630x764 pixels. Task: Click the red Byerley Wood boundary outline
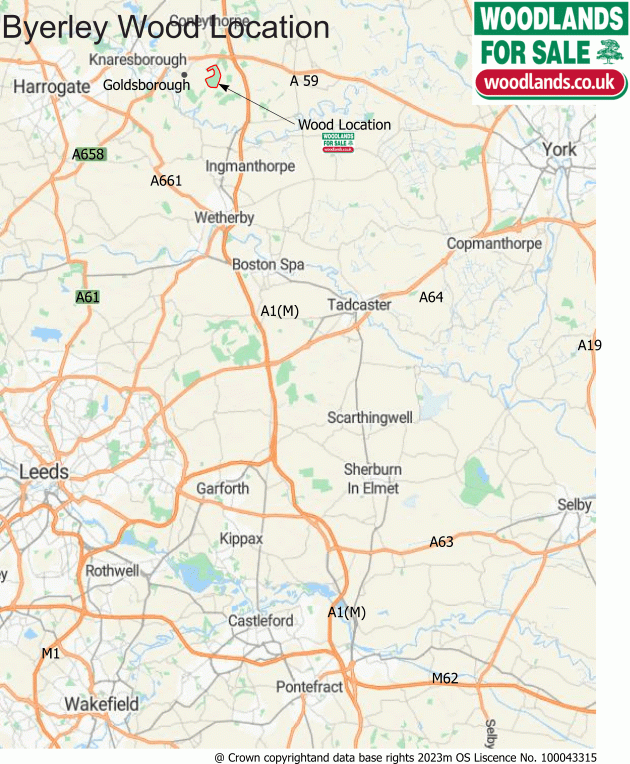coord(212,76)
